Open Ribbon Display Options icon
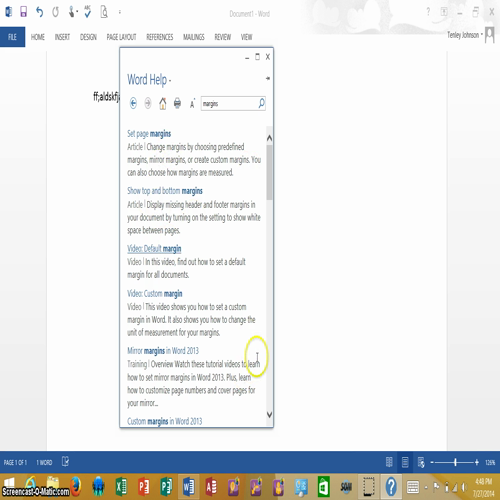Image resolution: width=500 pixels, height=500 pixels. (444, 12)
